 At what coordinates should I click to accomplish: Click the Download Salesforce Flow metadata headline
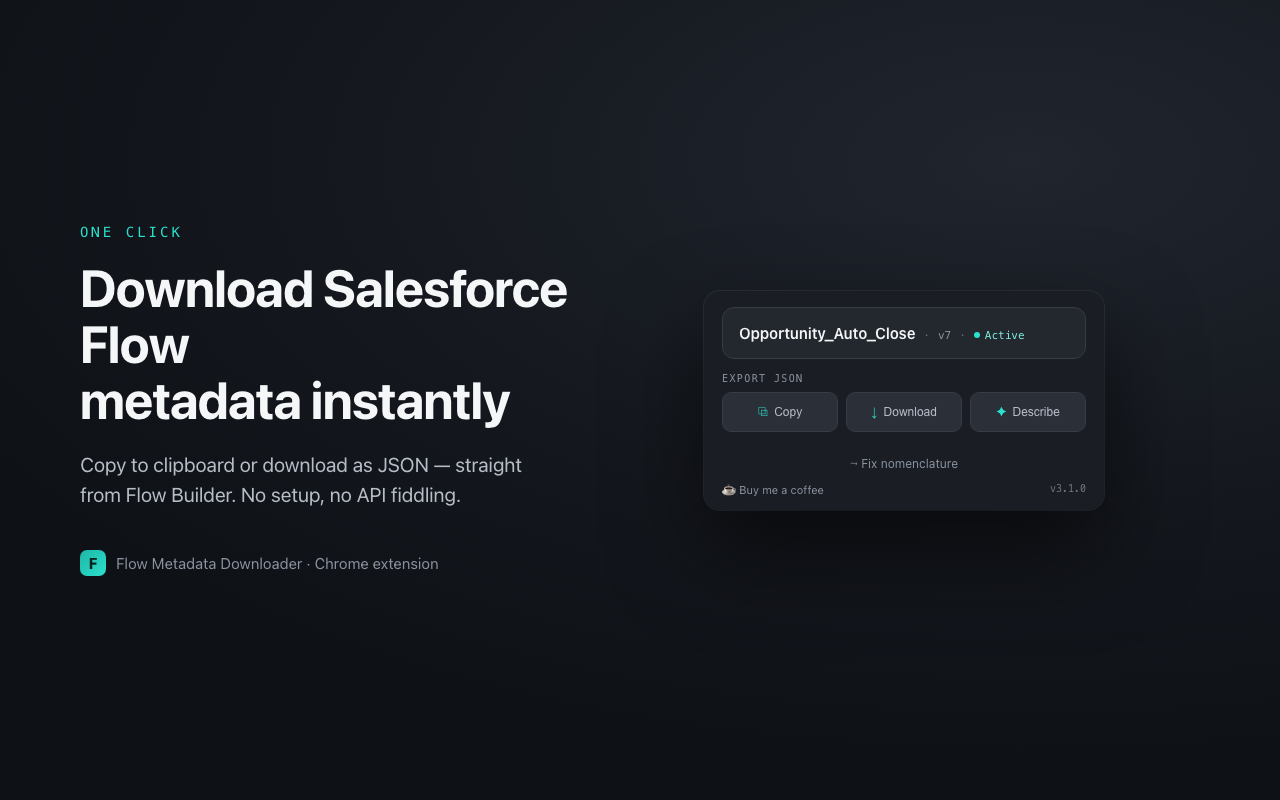(x=324, y=345)
